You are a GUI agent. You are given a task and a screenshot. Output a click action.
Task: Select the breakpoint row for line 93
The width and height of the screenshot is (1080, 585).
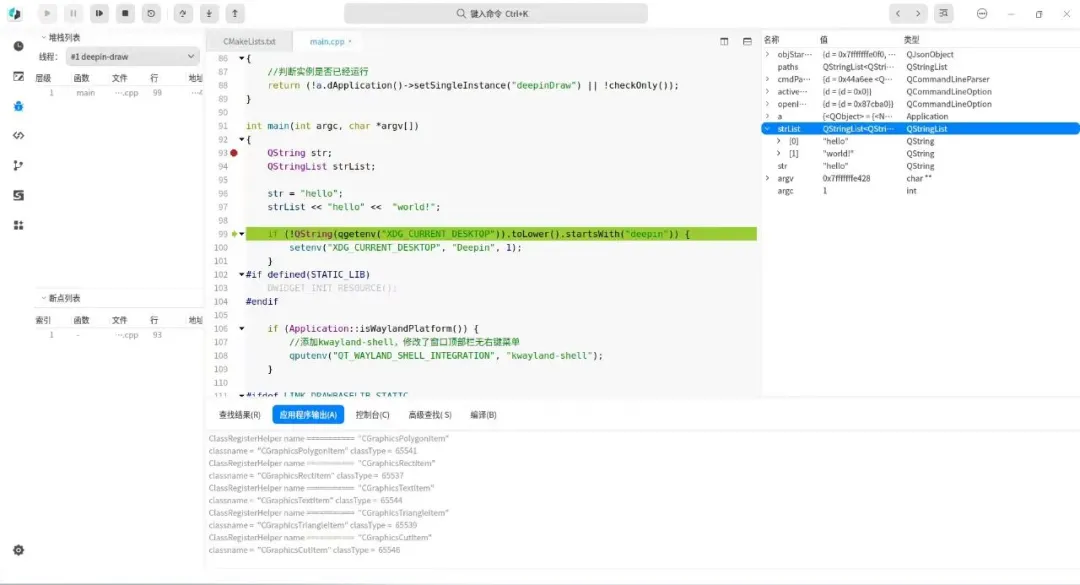pyautogui.click(x=119, y=335)
